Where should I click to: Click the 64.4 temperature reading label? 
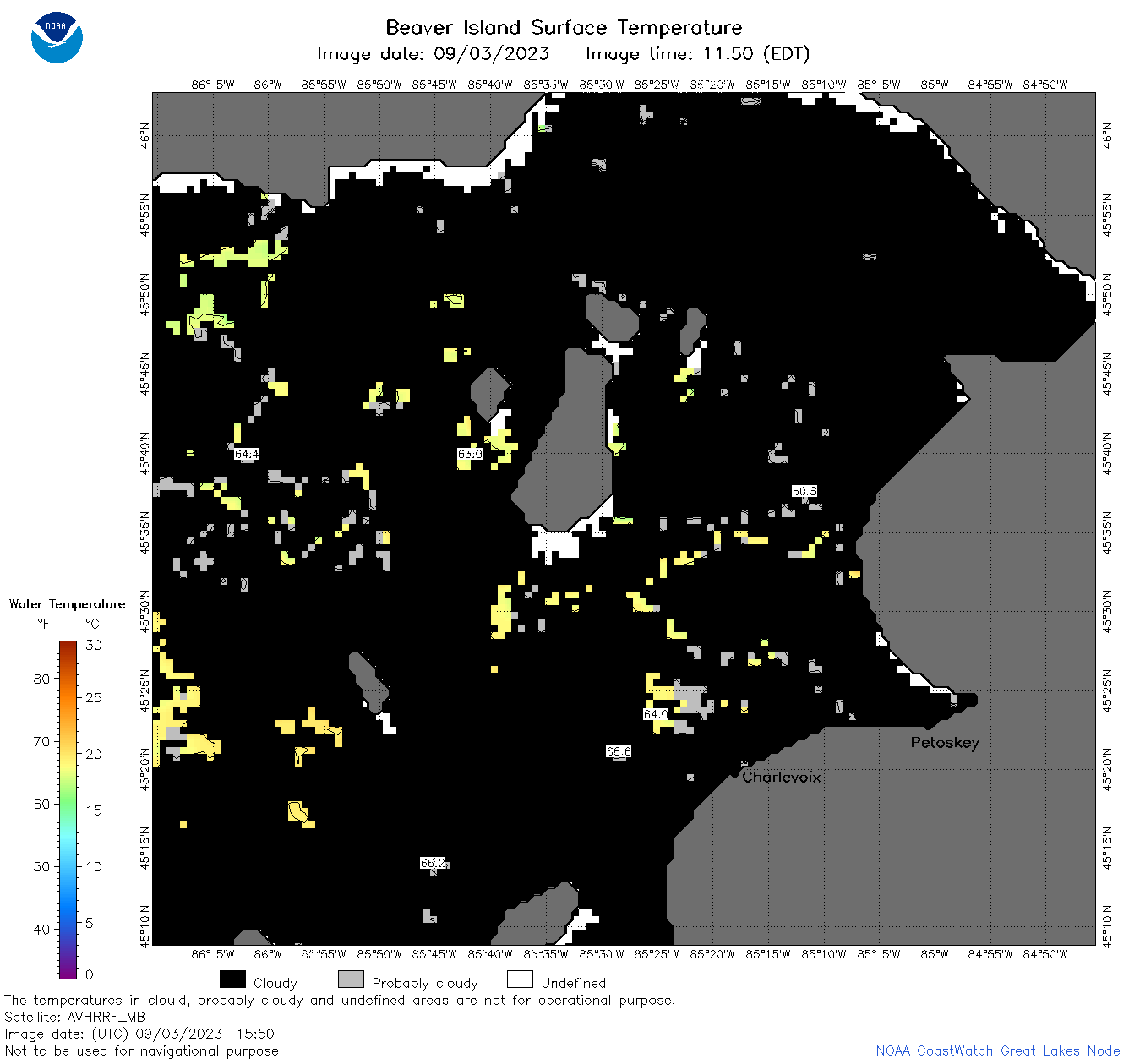[x=246, y=455]
